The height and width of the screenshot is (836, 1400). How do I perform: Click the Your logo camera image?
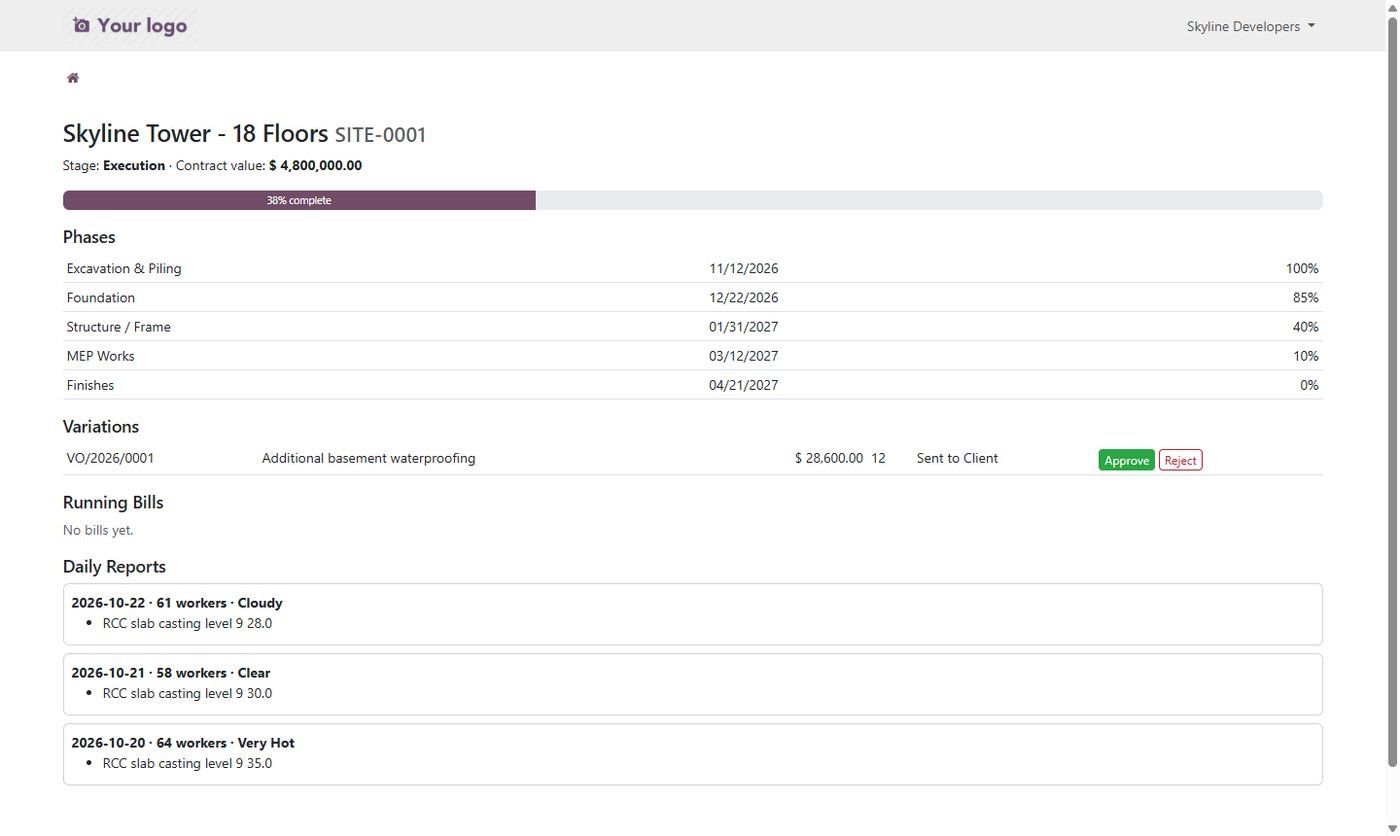coord(130,26)
